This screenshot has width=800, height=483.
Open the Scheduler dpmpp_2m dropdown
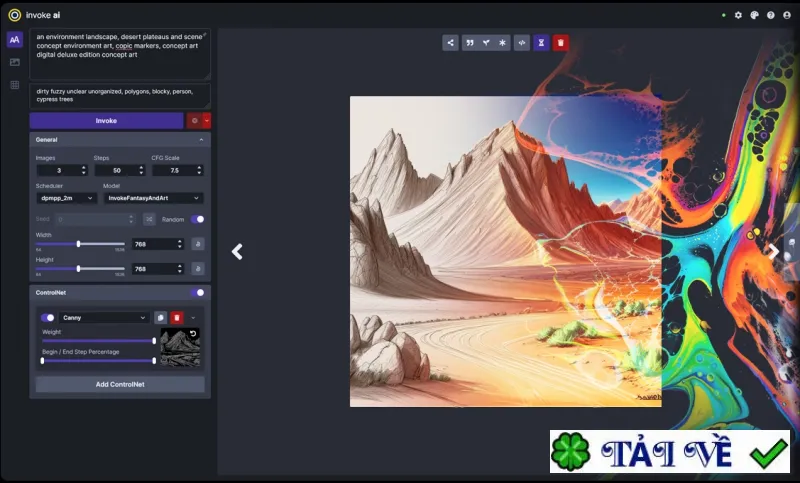(66, 198)
